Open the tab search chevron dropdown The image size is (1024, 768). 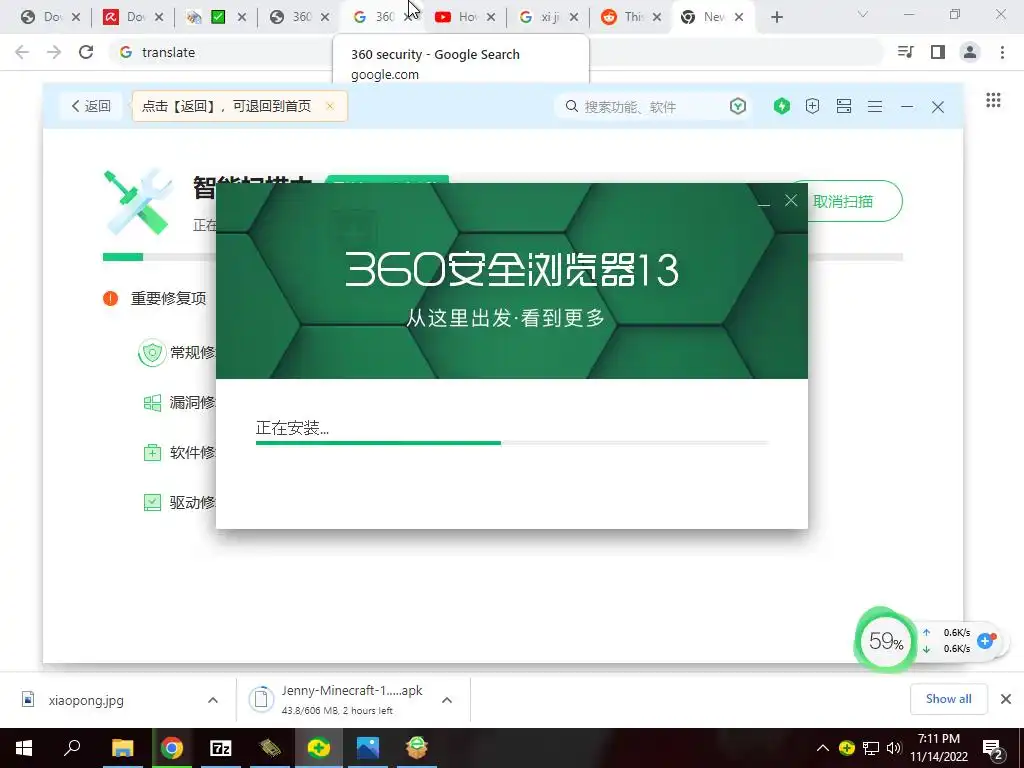coord(863,14)
